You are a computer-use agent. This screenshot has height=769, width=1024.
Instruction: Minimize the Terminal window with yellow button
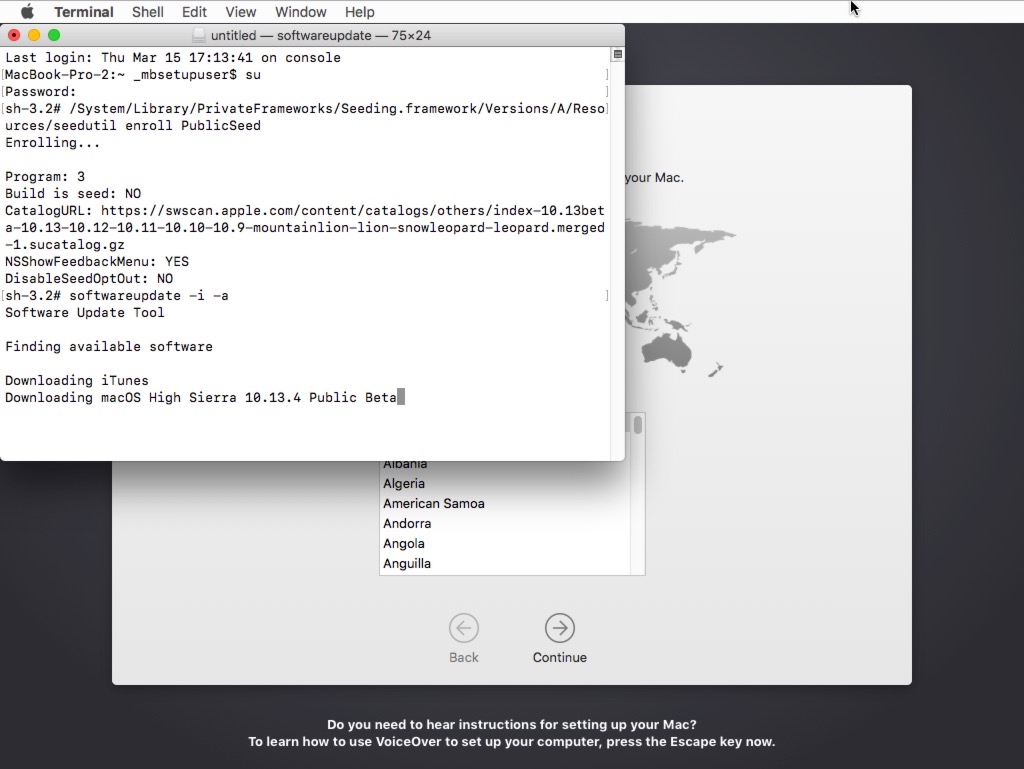34,35
